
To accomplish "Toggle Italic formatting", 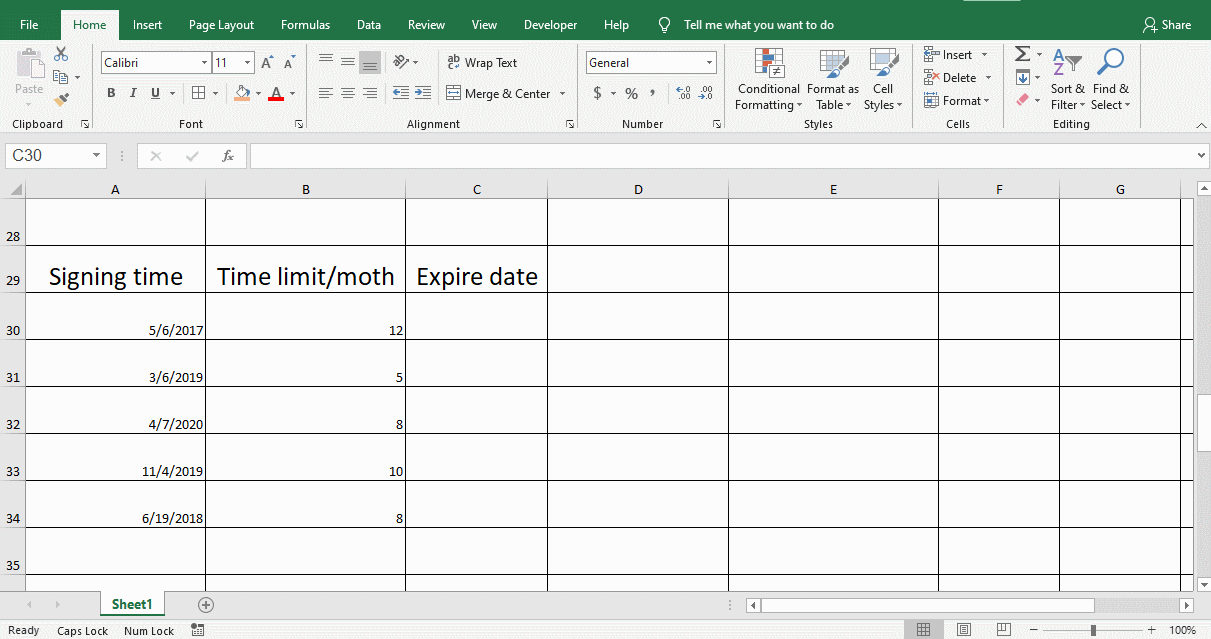I will pos(133,93).
